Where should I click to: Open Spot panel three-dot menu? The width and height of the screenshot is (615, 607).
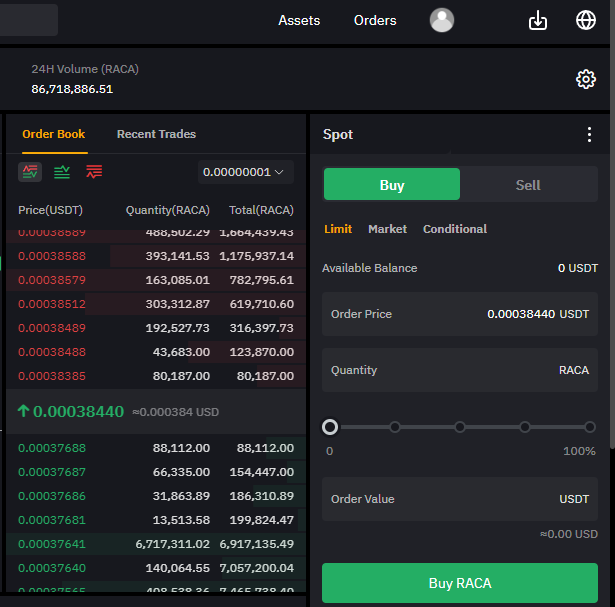point(589,134)
